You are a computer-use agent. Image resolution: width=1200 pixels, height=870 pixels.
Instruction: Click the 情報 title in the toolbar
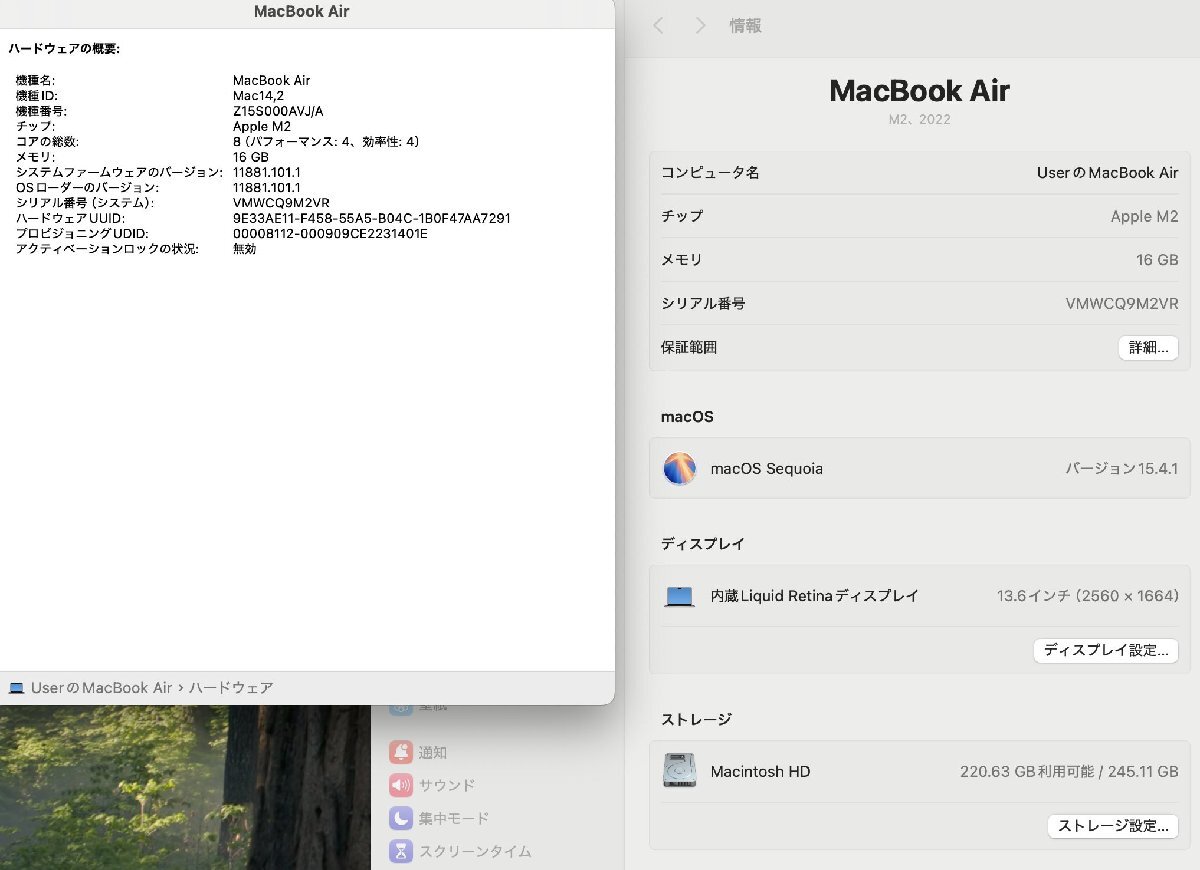pos(745,26)
